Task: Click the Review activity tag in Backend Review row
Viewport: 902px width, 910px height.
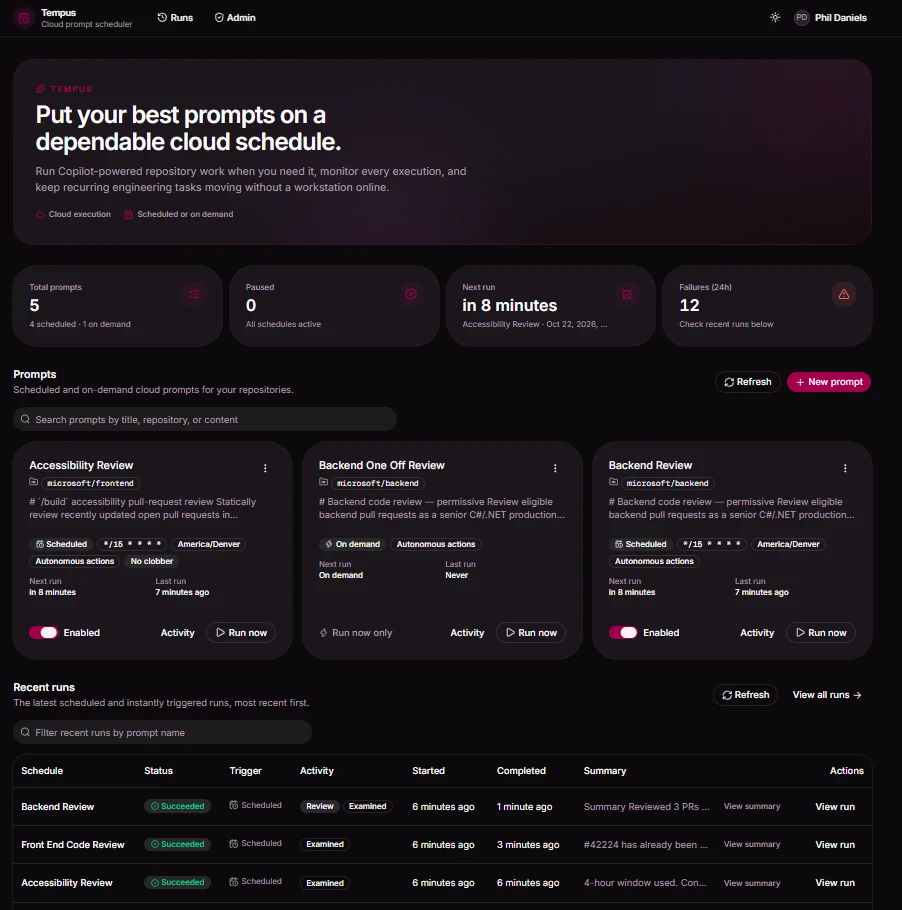Action: click(320, 807)
